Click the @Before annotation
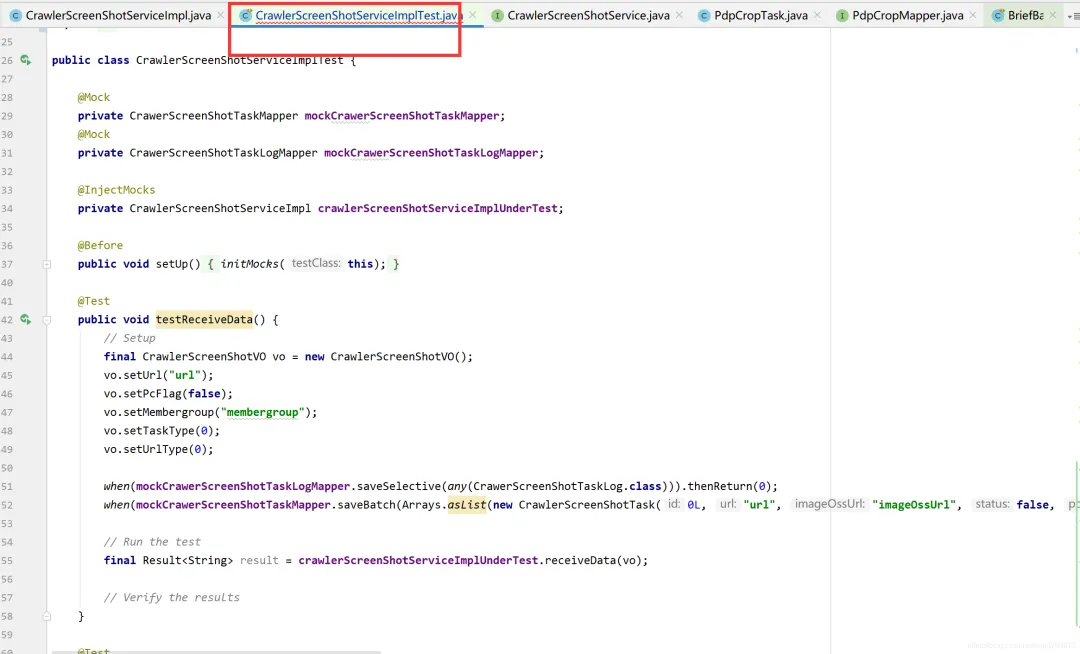1080x654 pixels. [101, 246]
